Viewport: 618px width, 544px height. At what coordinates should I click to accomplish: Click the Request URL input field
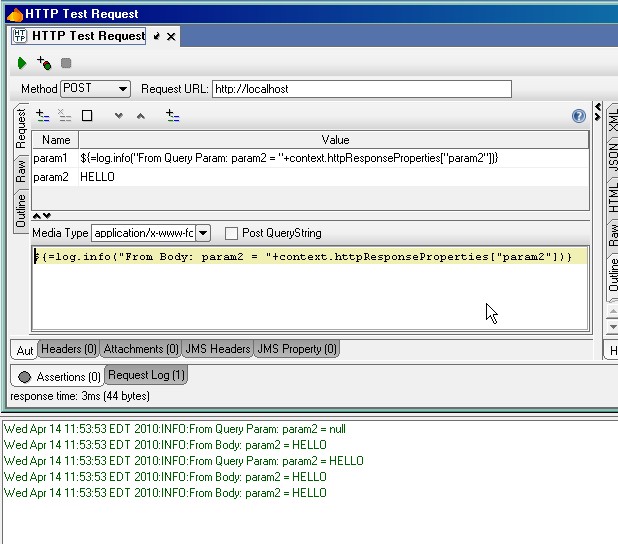tap(361, 89)
